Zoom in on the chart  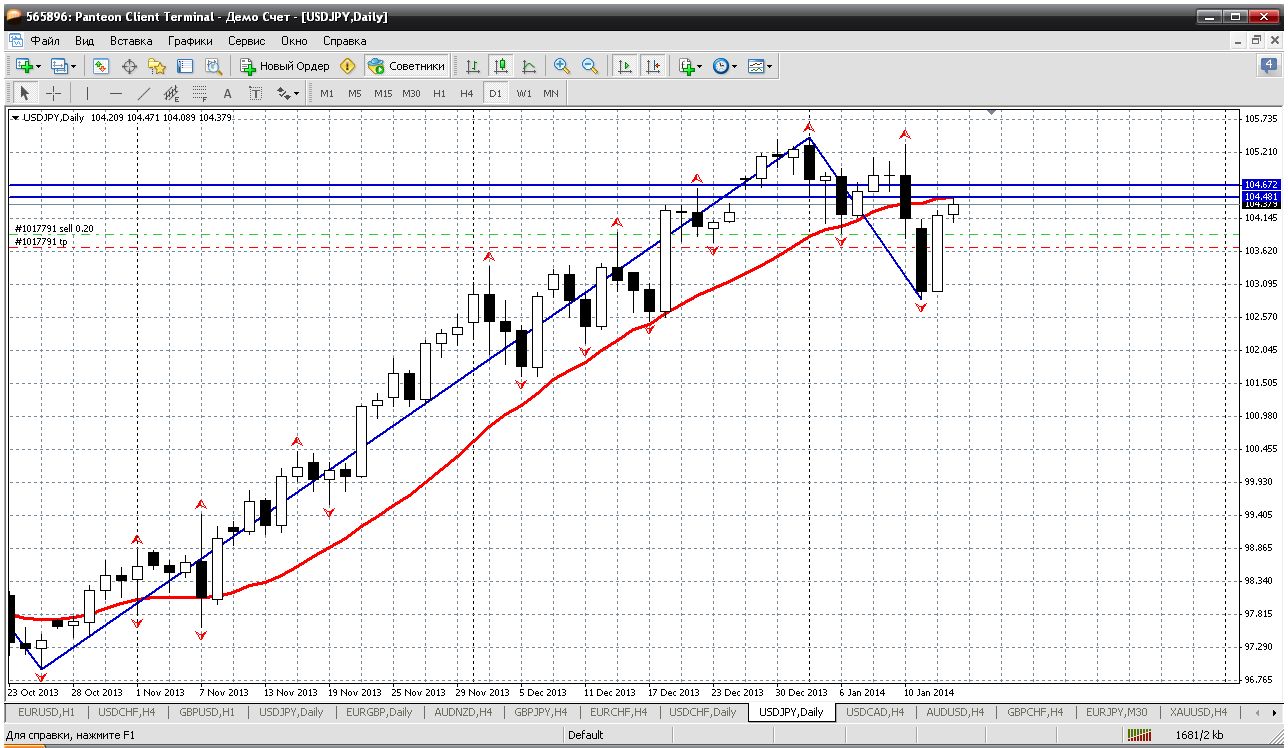point(562,66)
